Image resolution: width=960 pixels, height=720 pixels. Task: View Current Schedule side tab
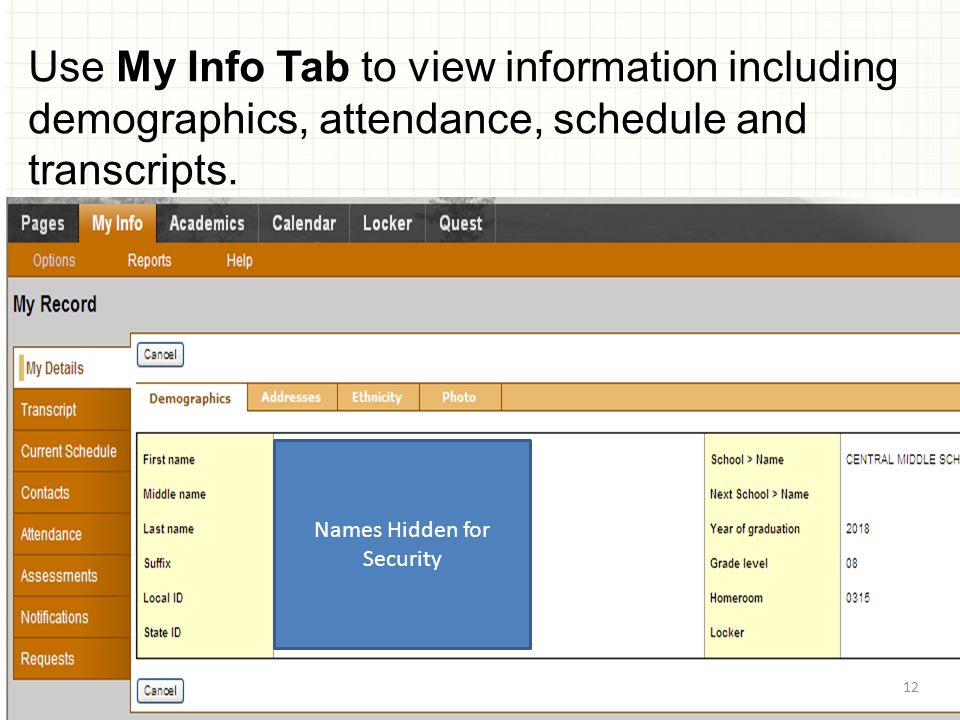[x=72, y=451]
